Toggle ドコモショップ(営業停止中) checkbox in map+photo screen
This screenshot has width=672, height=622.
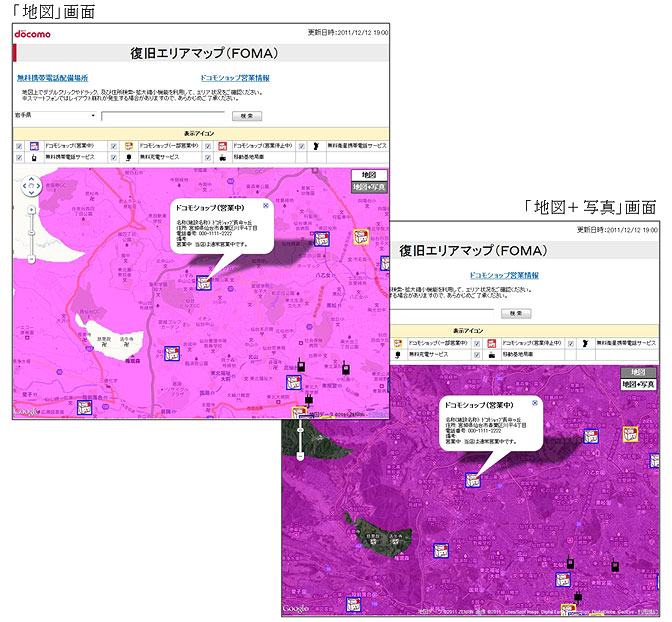click(x=477, y=343)
